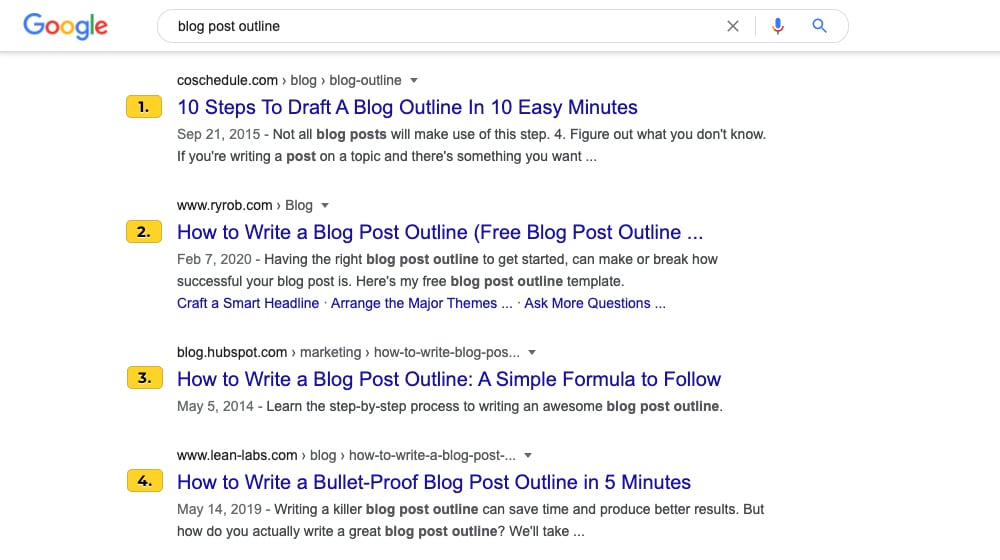Open 'A Simple Formula to Follow' HubSpot result

tap(449, 379)
